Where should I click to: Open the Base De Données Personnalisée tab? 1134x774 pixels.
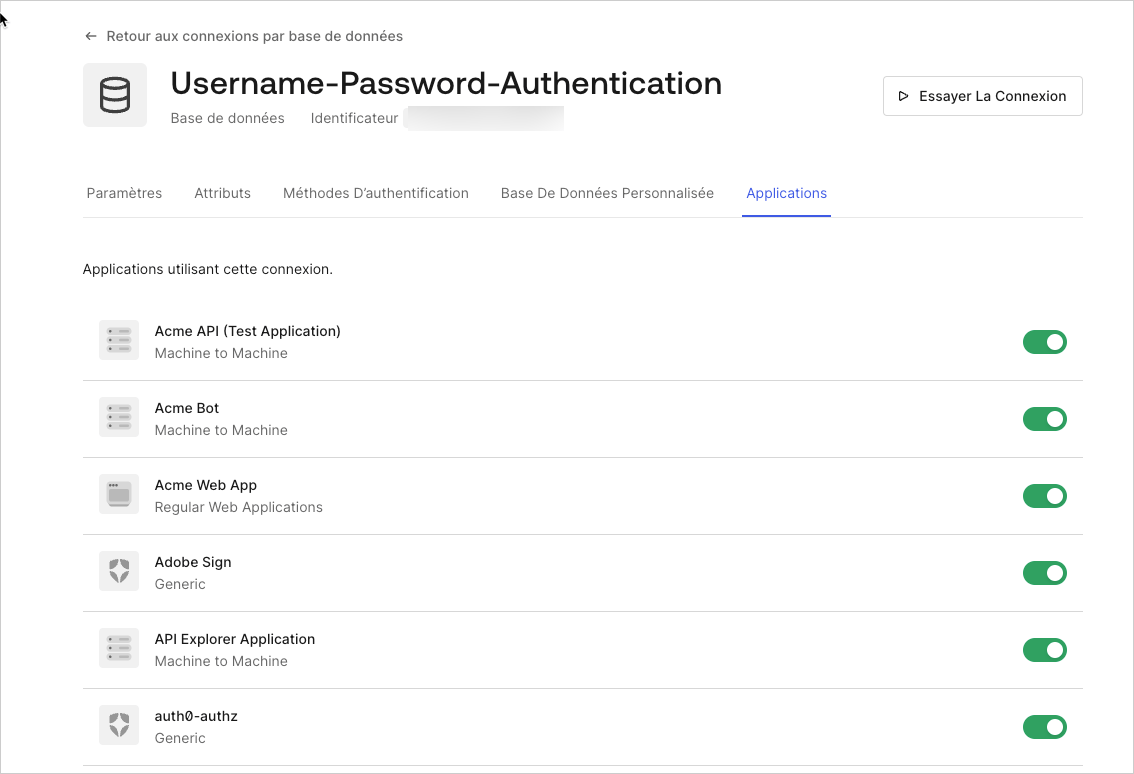pos(608,193)
